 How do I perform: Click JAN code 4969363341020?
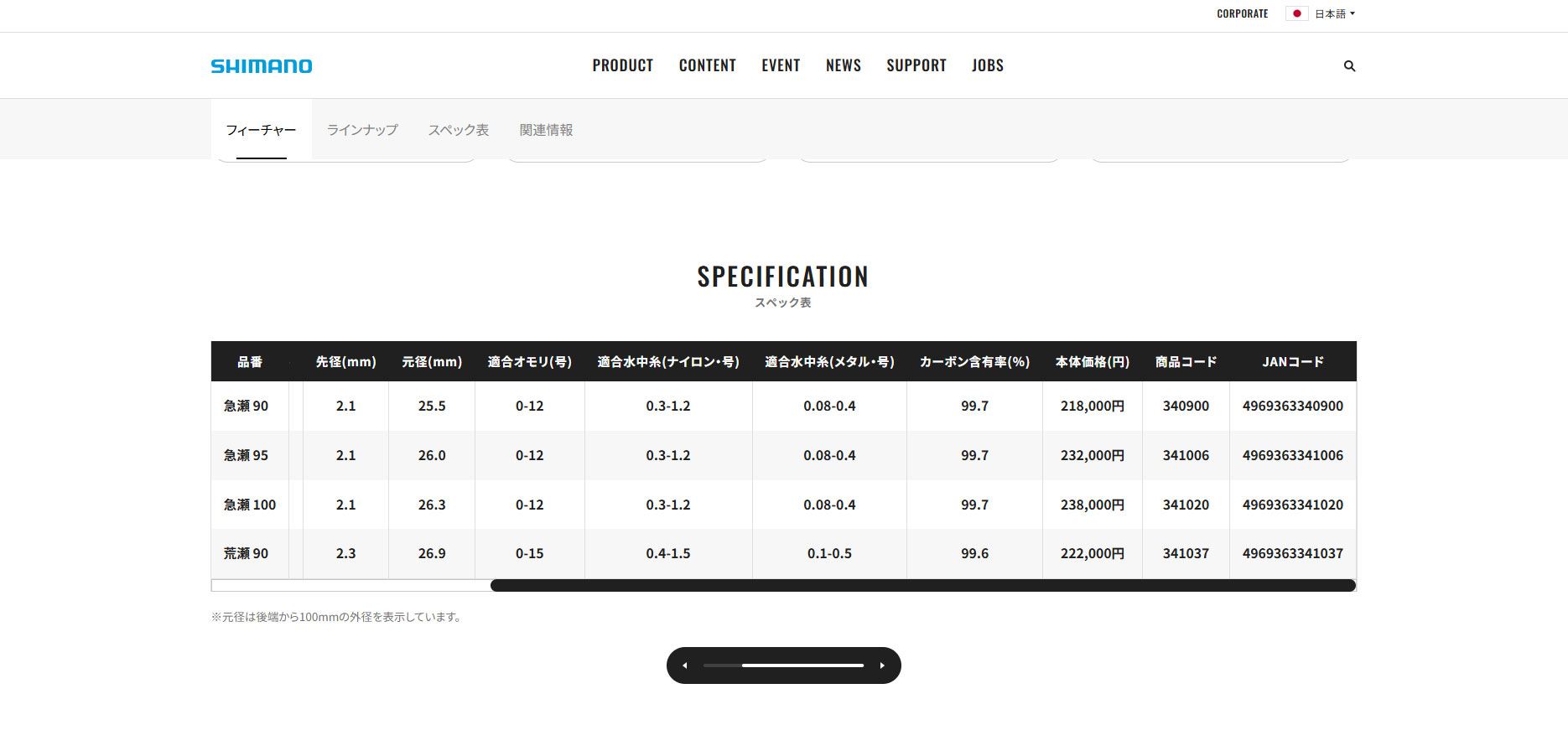[1293, 505]
